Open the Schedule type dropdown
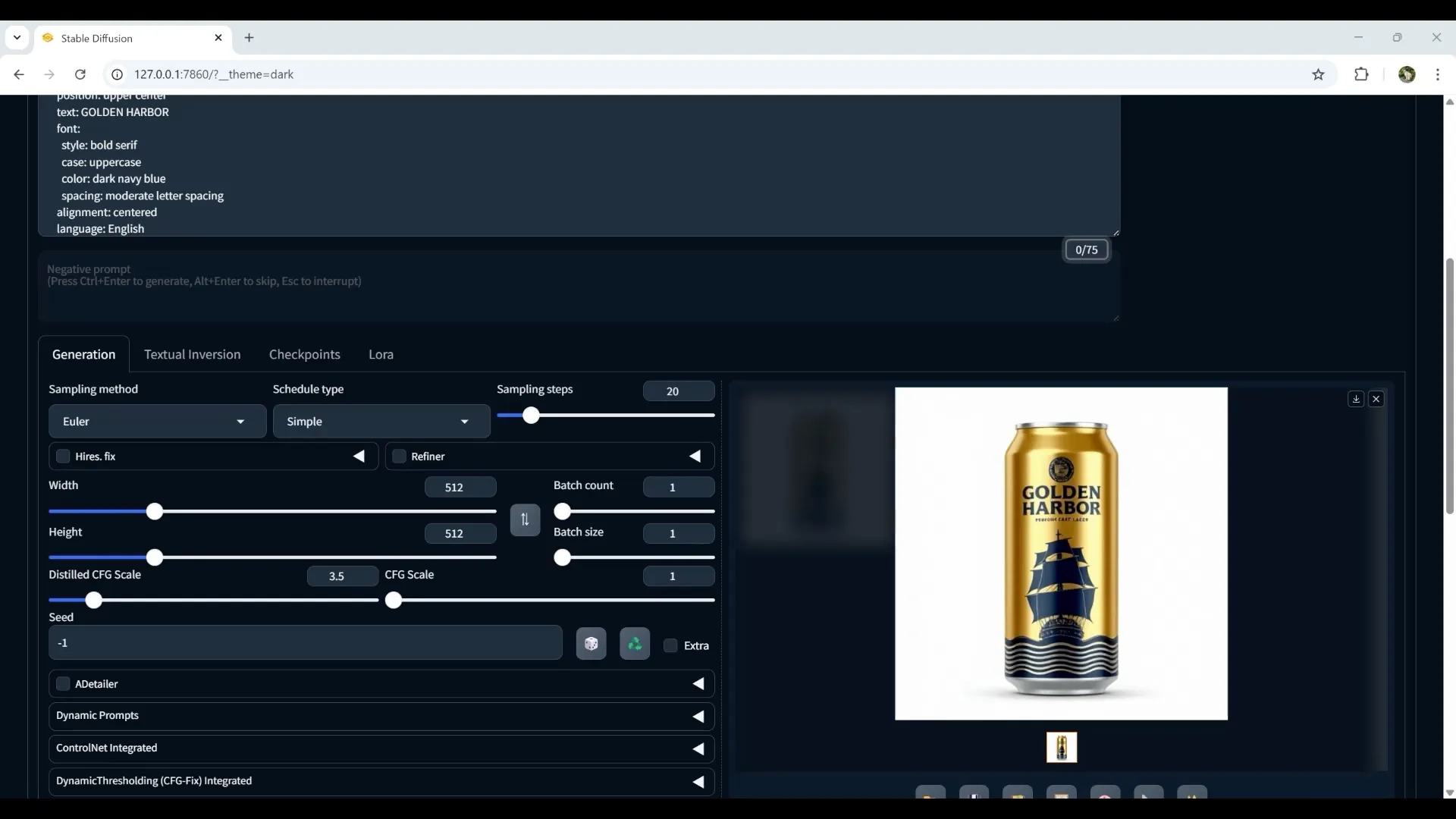 coord(381,422)
